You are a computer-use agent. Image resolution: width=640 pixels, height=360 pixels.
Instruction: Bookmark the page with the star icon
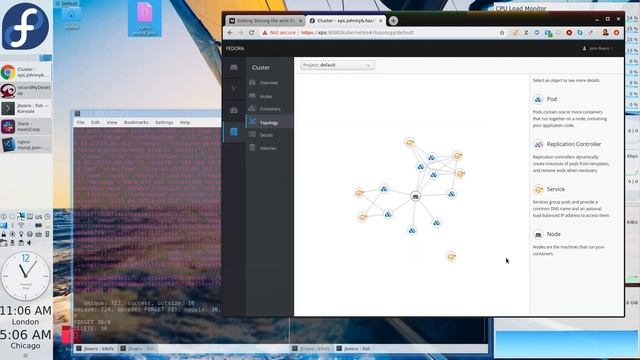[502, 33]
